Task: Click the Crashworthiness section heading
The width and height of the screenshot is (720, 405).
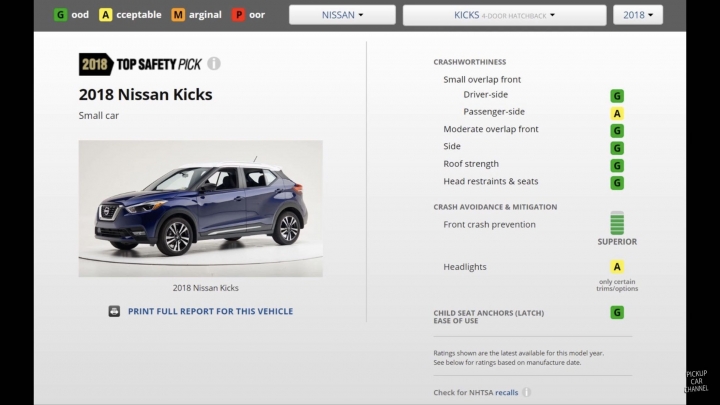Action: (470, 62)
